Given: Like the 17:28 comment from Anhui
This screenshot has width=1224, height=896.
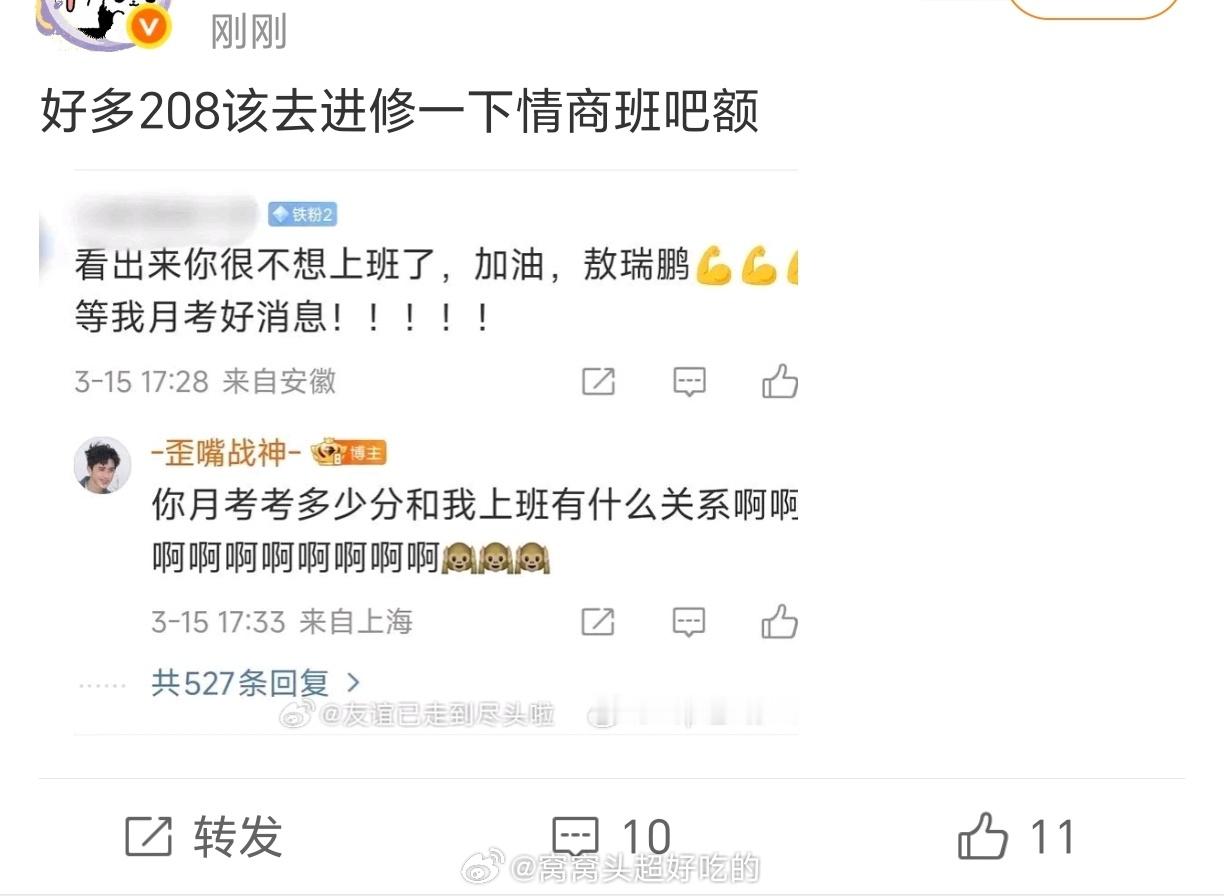Looking at the screenshot, I should point(780,381).
